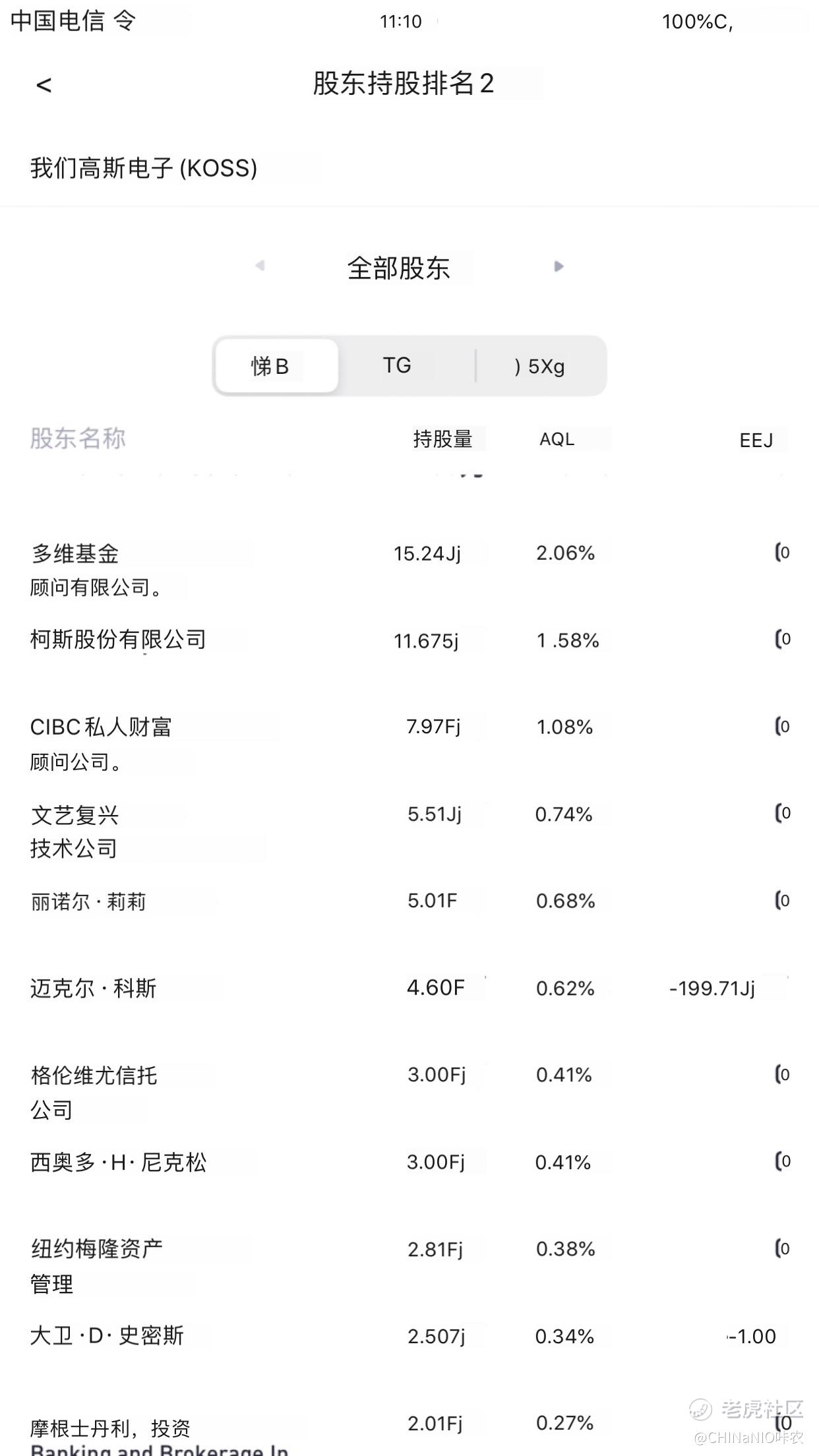Switch to the TG segment tab
819x1456 pixels.
tap(397, 365)
